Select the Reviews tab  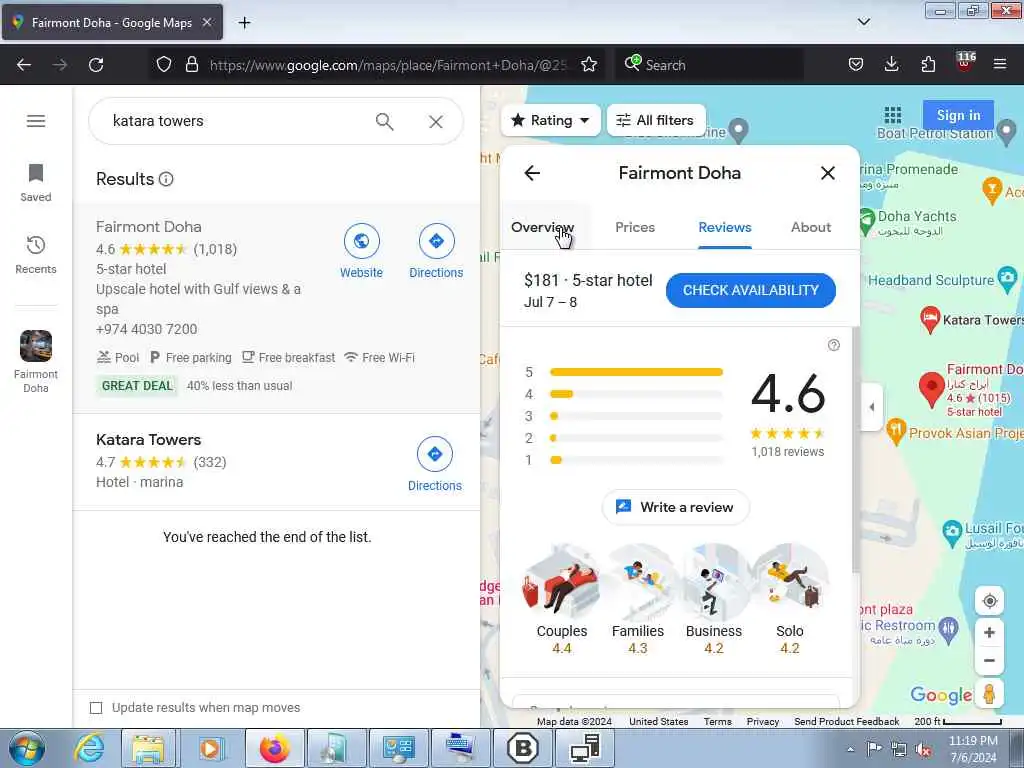pyautogui.click(x=725, y=227)
